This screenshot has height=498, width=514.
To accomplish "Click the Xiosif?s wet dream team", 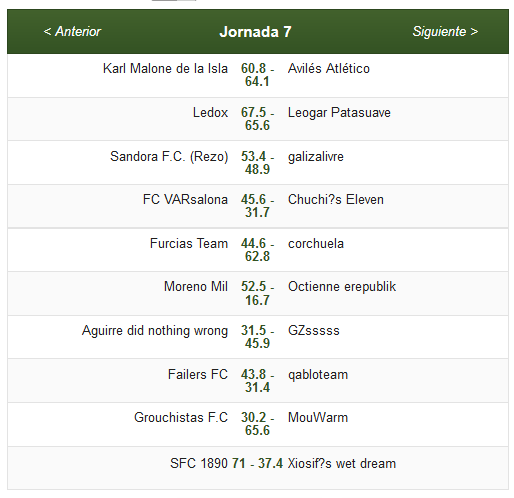I will coord(342,464).
